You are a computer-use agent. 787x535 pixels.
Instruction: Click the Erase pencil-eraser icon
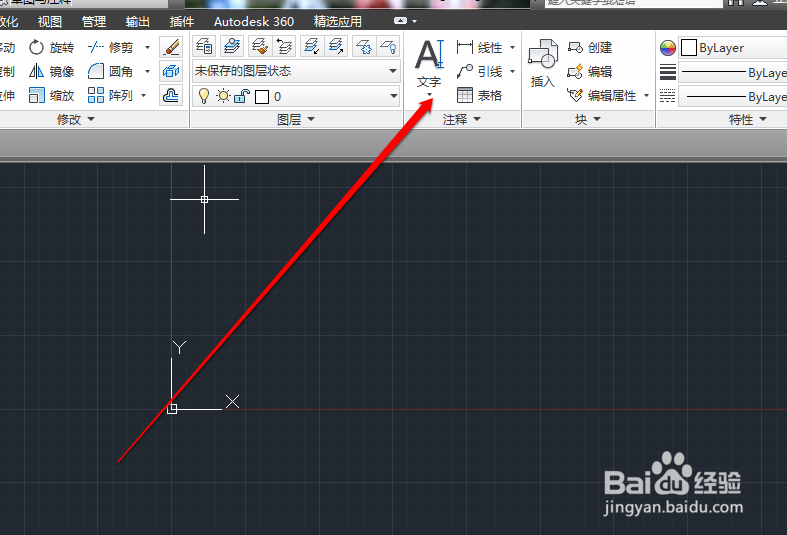tap(171, 48)
